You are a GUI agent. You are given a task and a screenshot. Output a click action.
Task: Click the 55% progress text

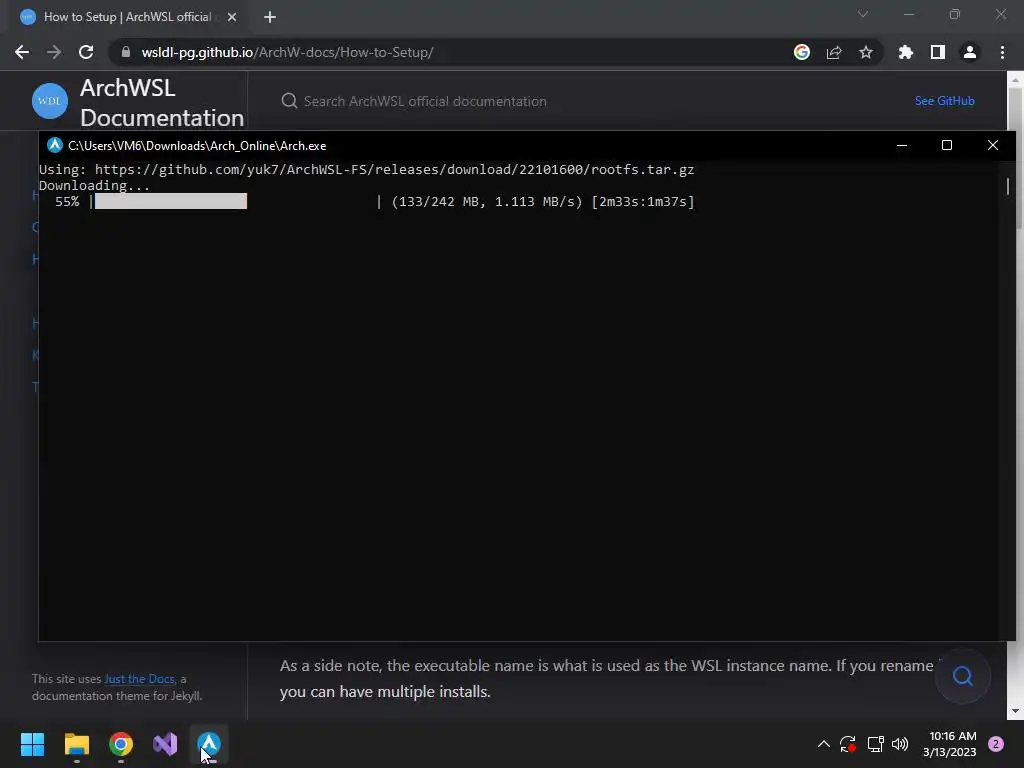tap(67, 201)
